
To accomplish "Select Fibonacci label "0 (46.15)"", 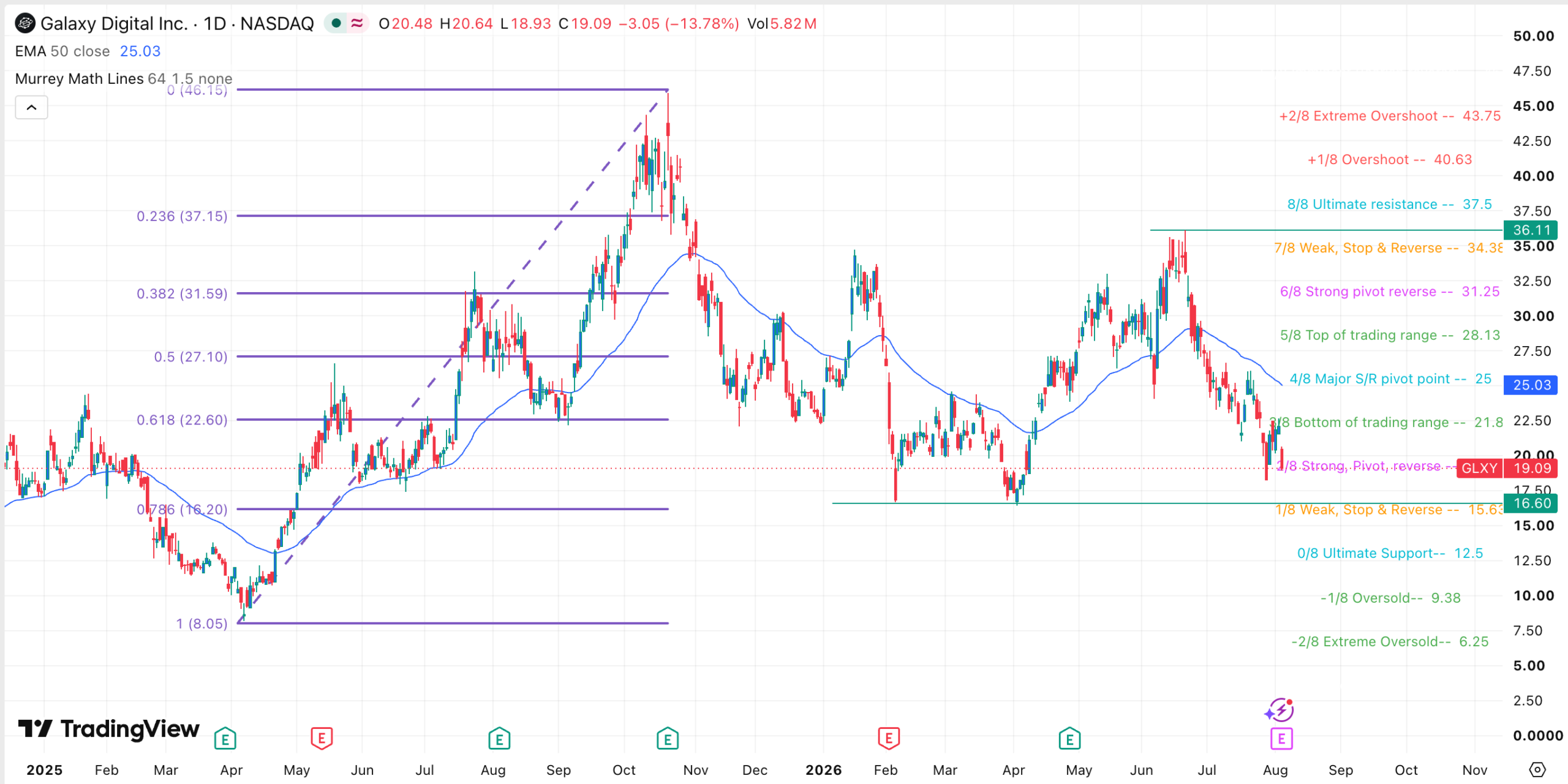I will point(197,91).
